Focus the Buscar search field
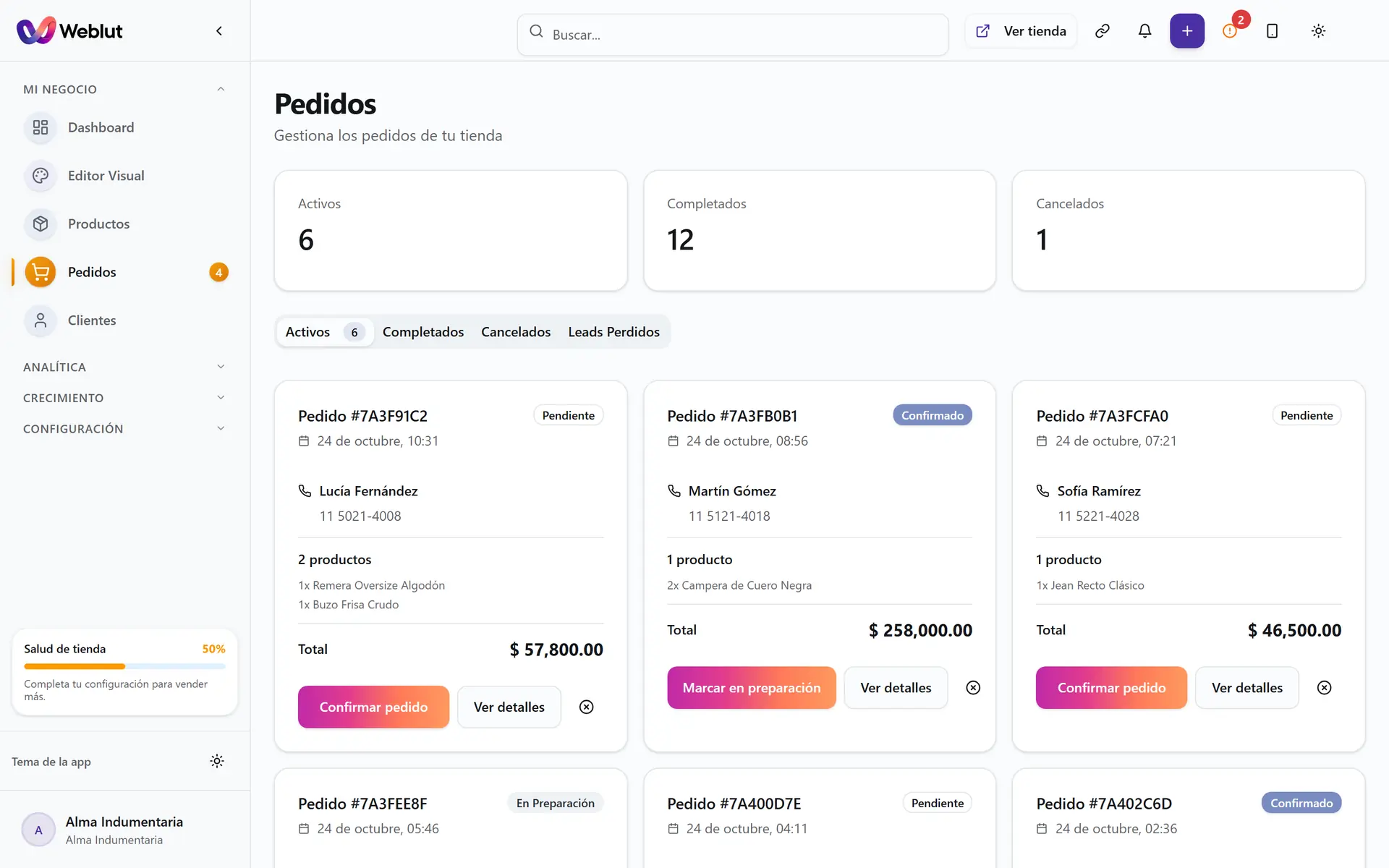1389x868 pixels. [x=733, y=34]
